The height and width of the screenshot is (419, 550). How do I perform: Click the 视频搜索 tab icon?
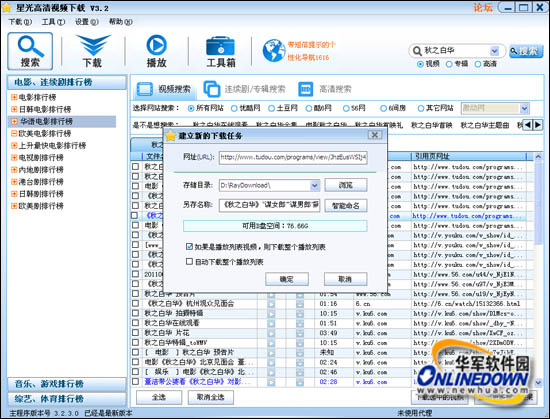click(x=145, y=89)
